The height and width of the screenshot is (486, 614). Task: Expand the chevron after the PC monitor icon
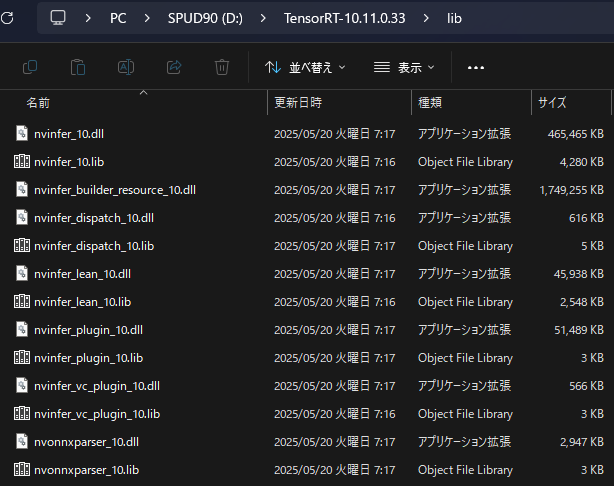click(88, 18)
